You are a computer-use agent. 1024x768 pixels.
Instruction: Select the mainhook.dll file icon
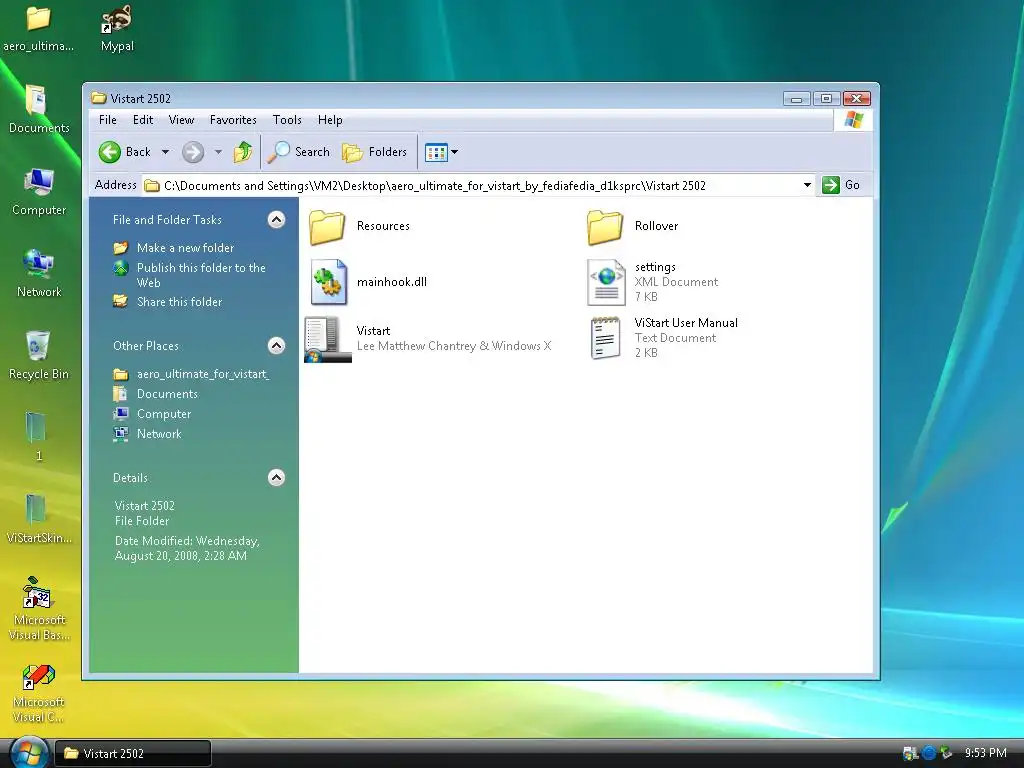(x=328, y=282)
